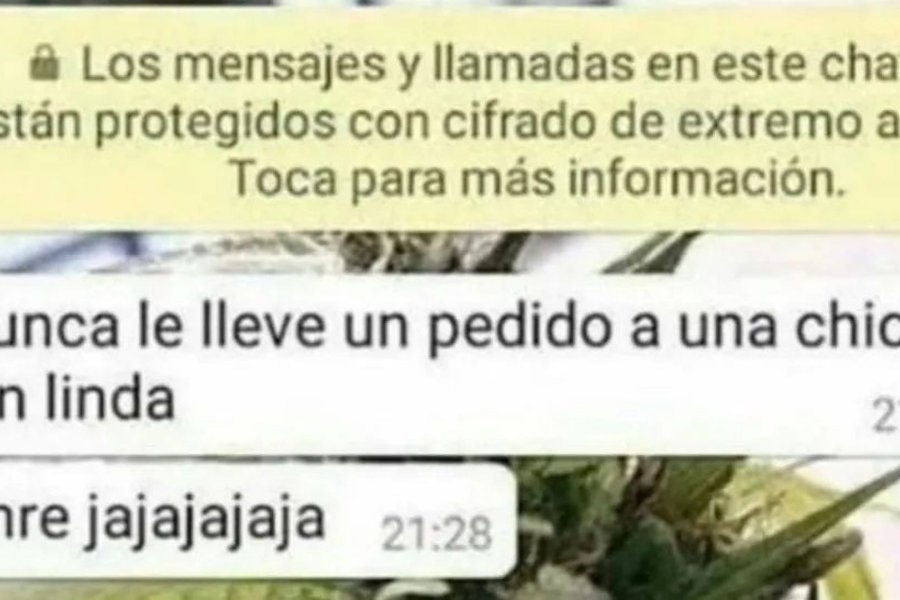This screenshot has height=600, width=900.
Task: Click the 21:28 message timestamp
Action: coord(437,533)
